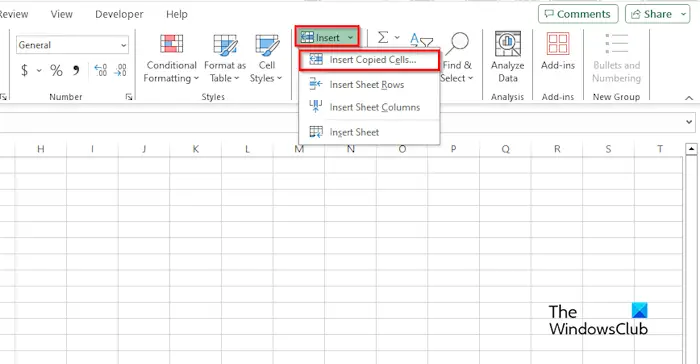Select column R header
Screen dimensions: 700x364
tap(557, 149)
